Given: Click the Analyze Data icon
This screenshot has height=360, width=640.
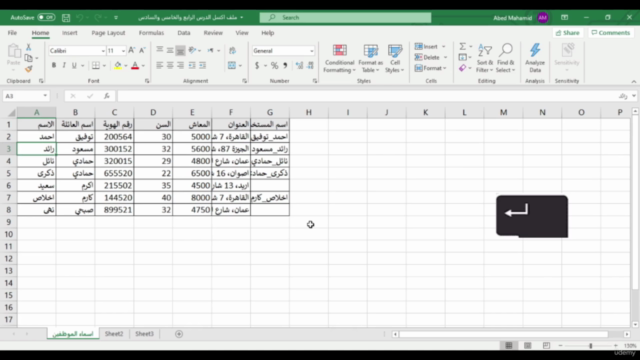Looking at the screenshot, I should 535,58.
